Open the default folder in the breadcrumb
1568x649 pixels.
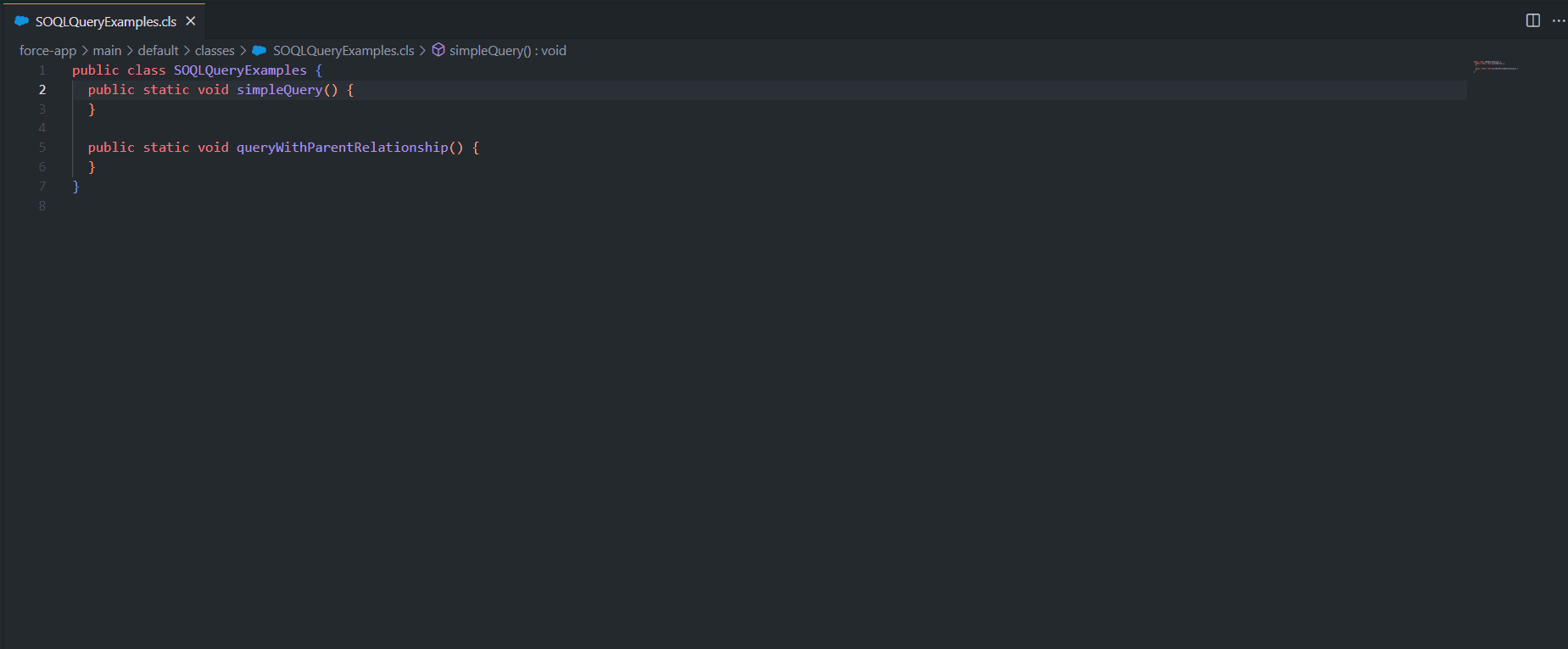pos(158,51)
